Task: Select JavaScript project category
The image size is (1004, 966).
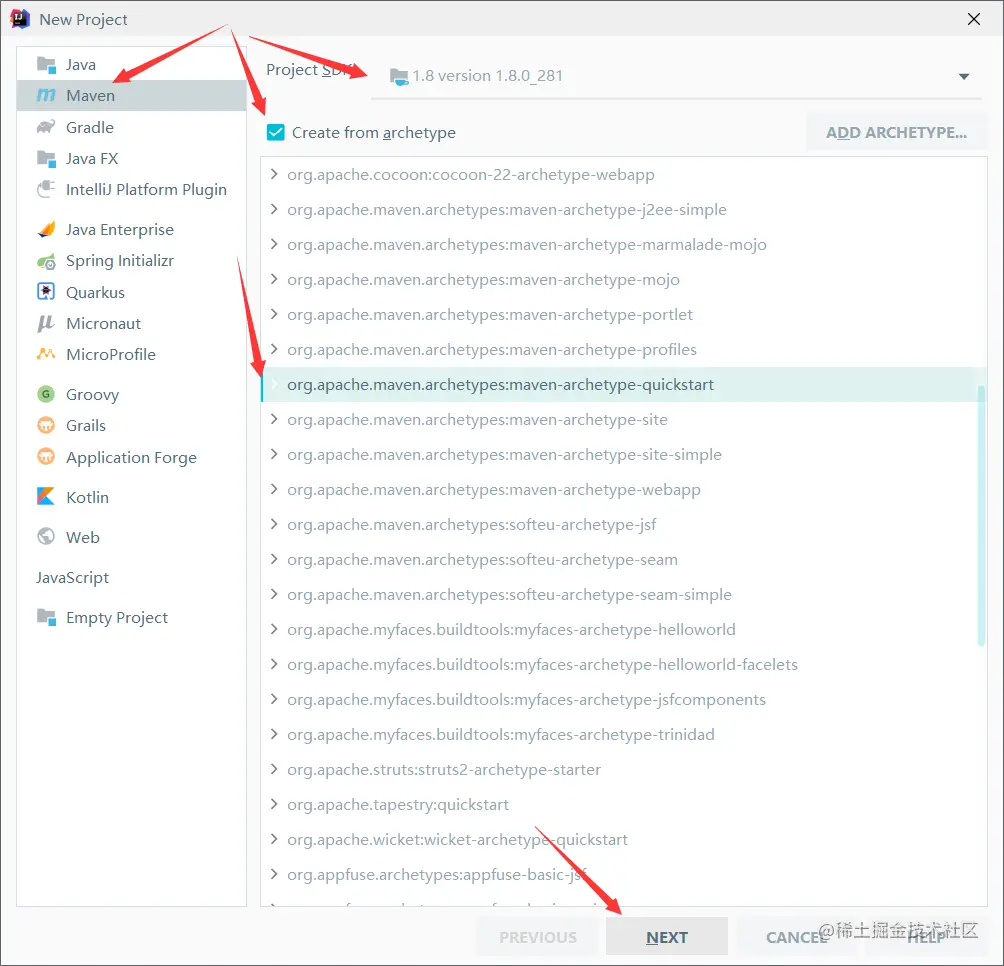Action: pos(72,577)
